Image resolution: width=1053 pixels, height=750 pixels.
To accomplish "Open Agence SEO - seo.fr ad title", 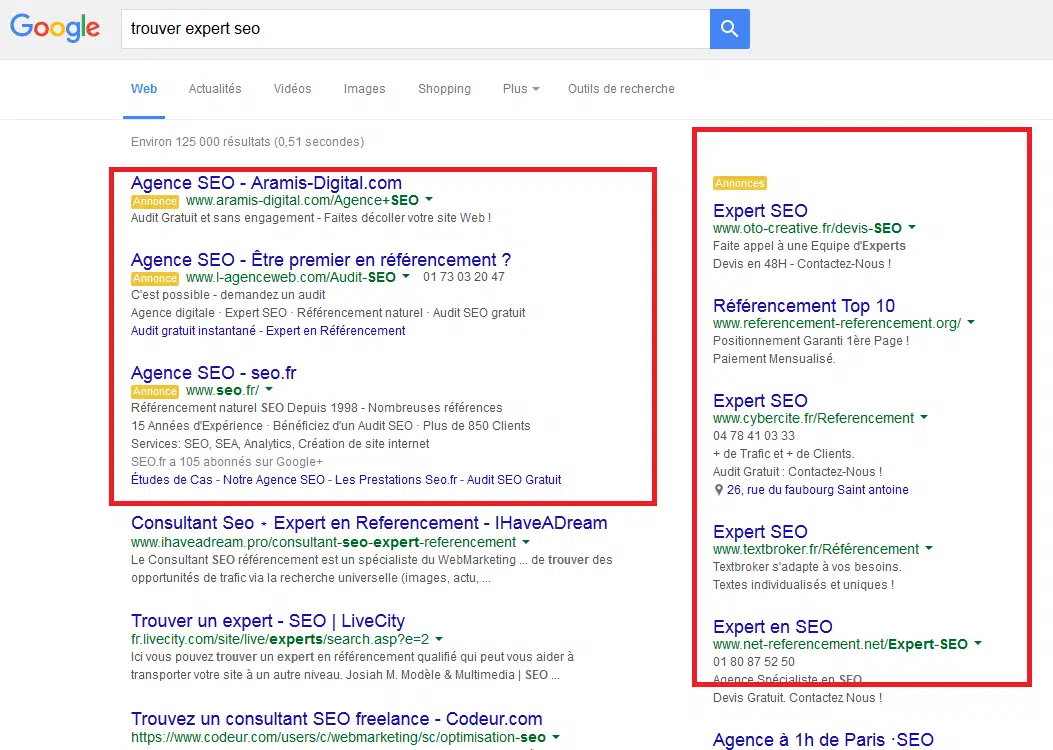I will point(213,373).
